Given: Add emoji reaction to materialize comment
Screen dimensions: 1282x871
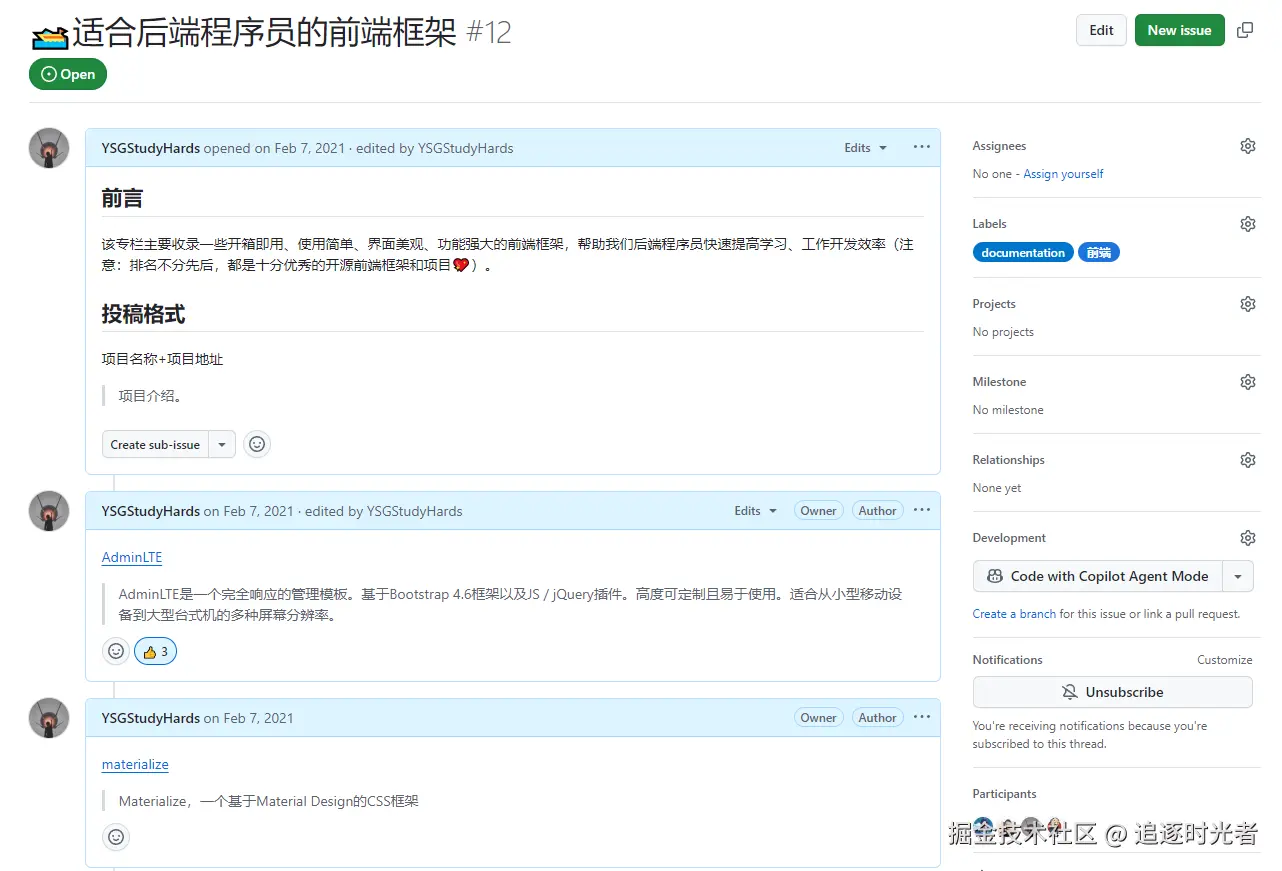Looking at the screenshot, I should (x=116, y=837).
